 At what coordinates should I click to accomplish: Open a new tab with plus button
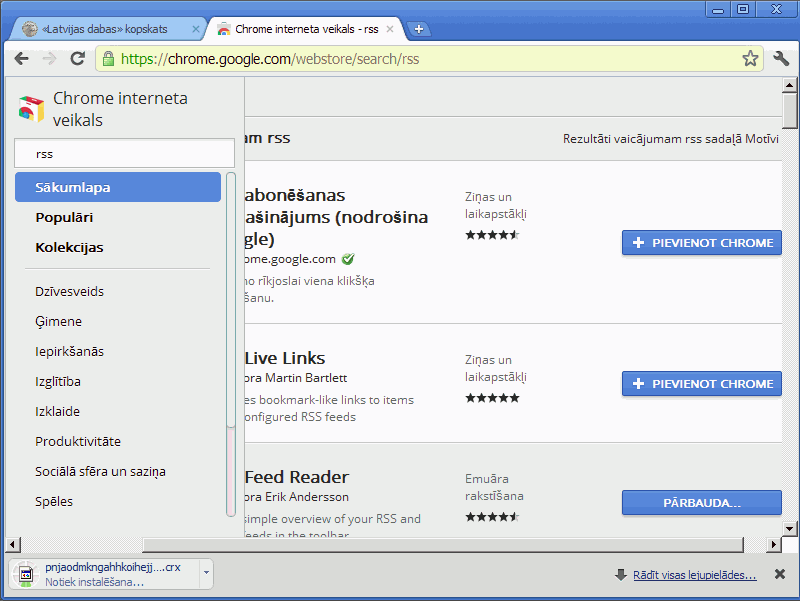419,29
